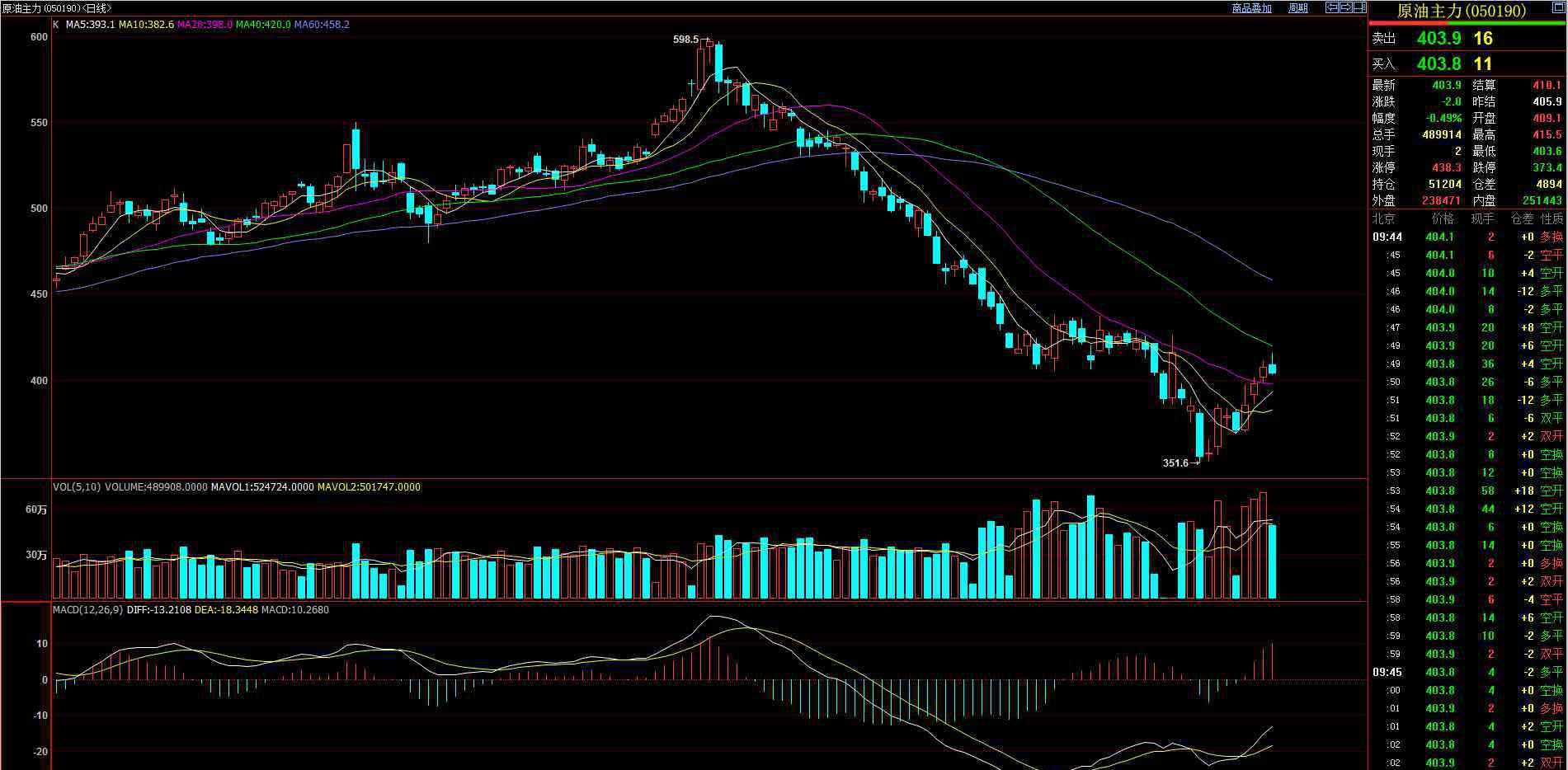Click the MA40:420.0 indicator label

(x=263, y=25)
